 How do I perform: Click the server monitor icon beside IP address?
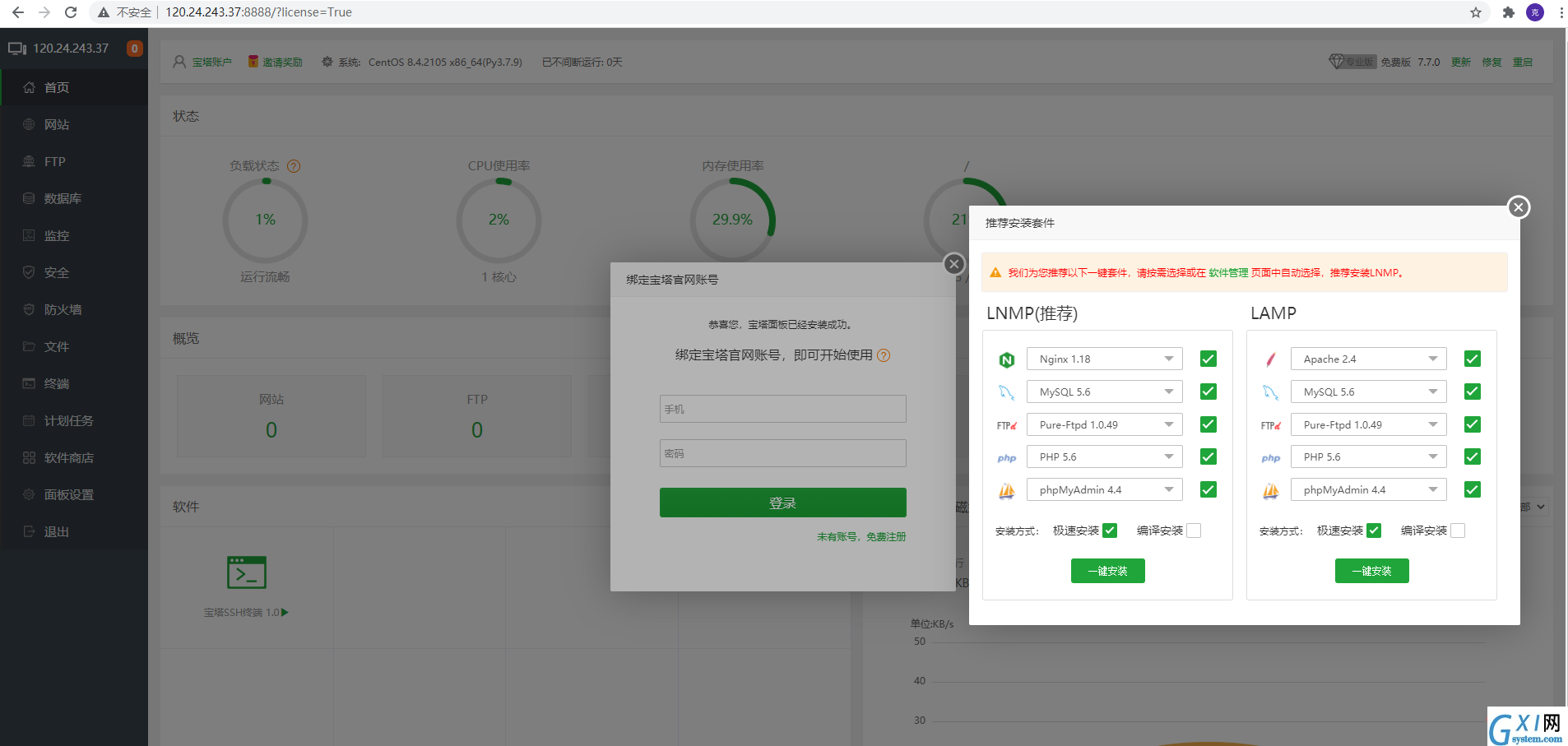pyautogui.click(x=17, y=49)
